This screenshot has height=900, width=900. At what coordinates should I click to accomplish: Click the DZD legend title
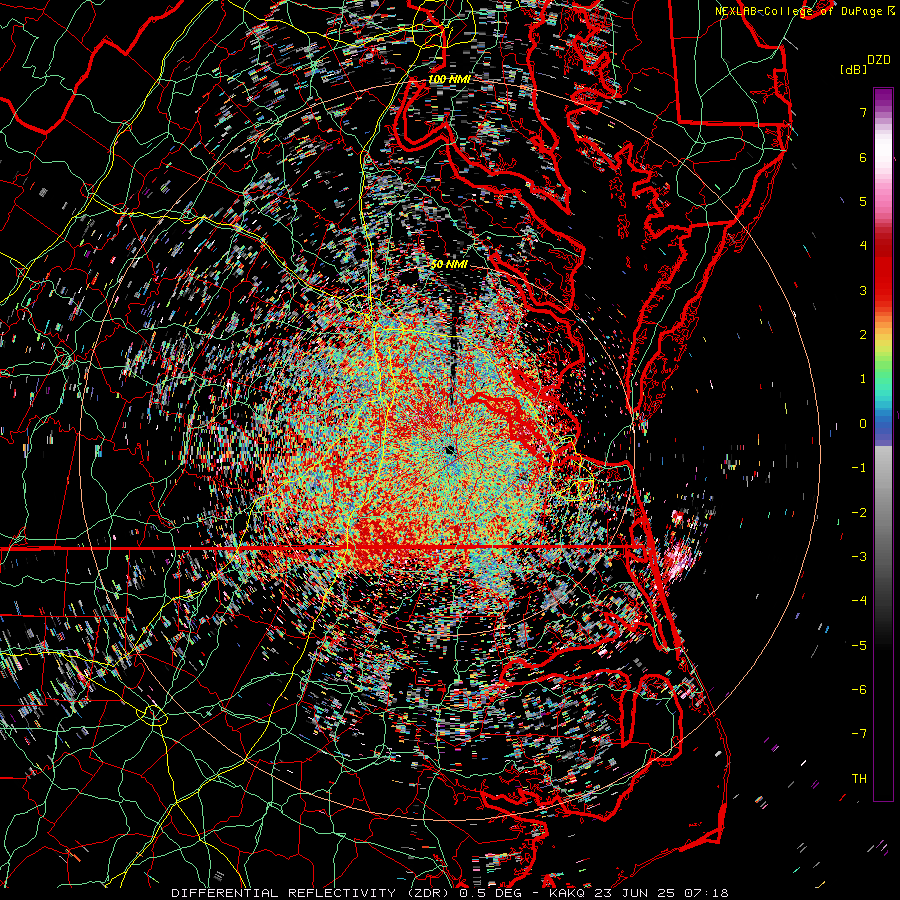(x=879, y=60)
